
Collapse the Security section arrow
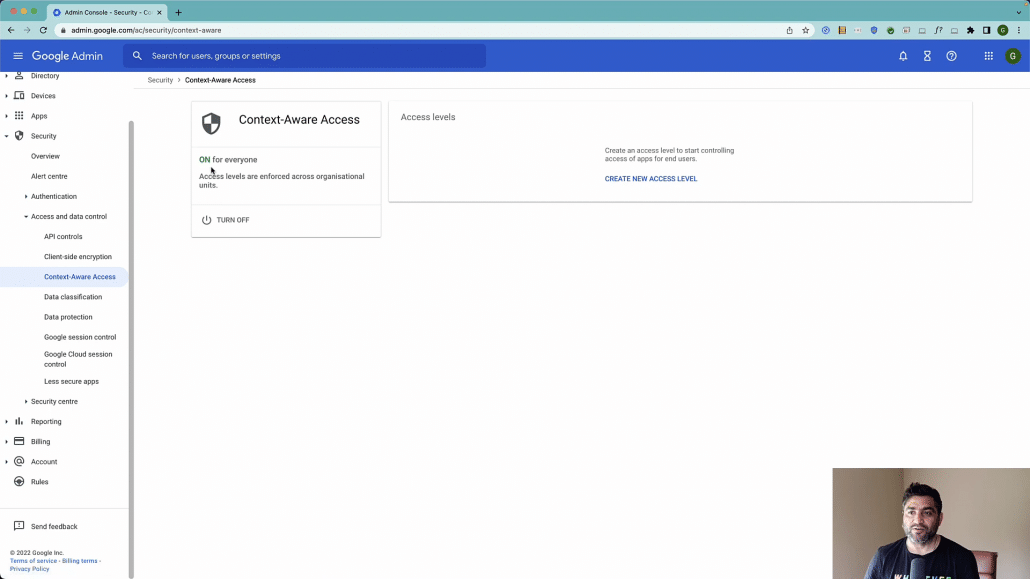tap(7, 136)
